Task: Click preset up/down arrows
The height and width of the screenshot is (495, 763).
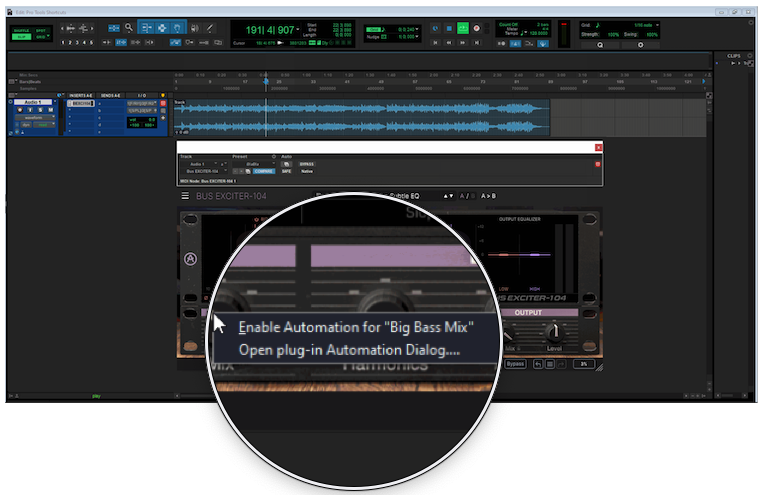Action: (448, 196)
